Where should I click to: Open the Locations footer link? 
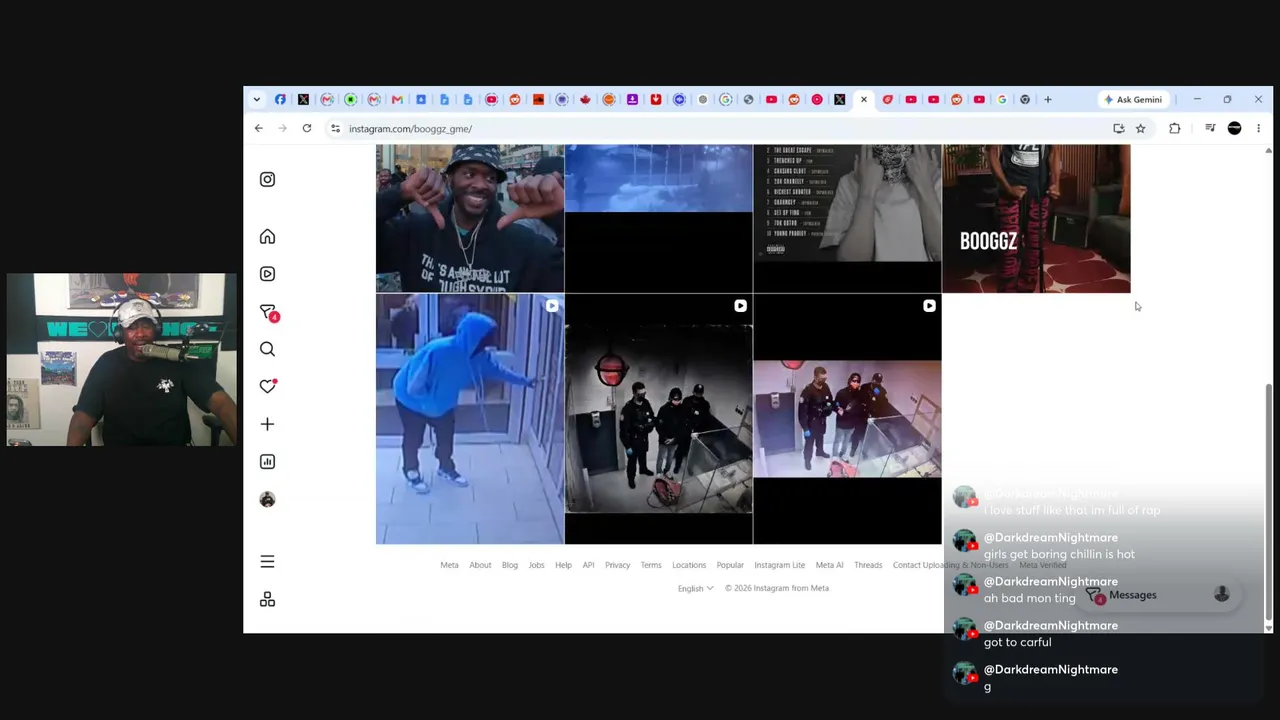click(x=689, y=565)
